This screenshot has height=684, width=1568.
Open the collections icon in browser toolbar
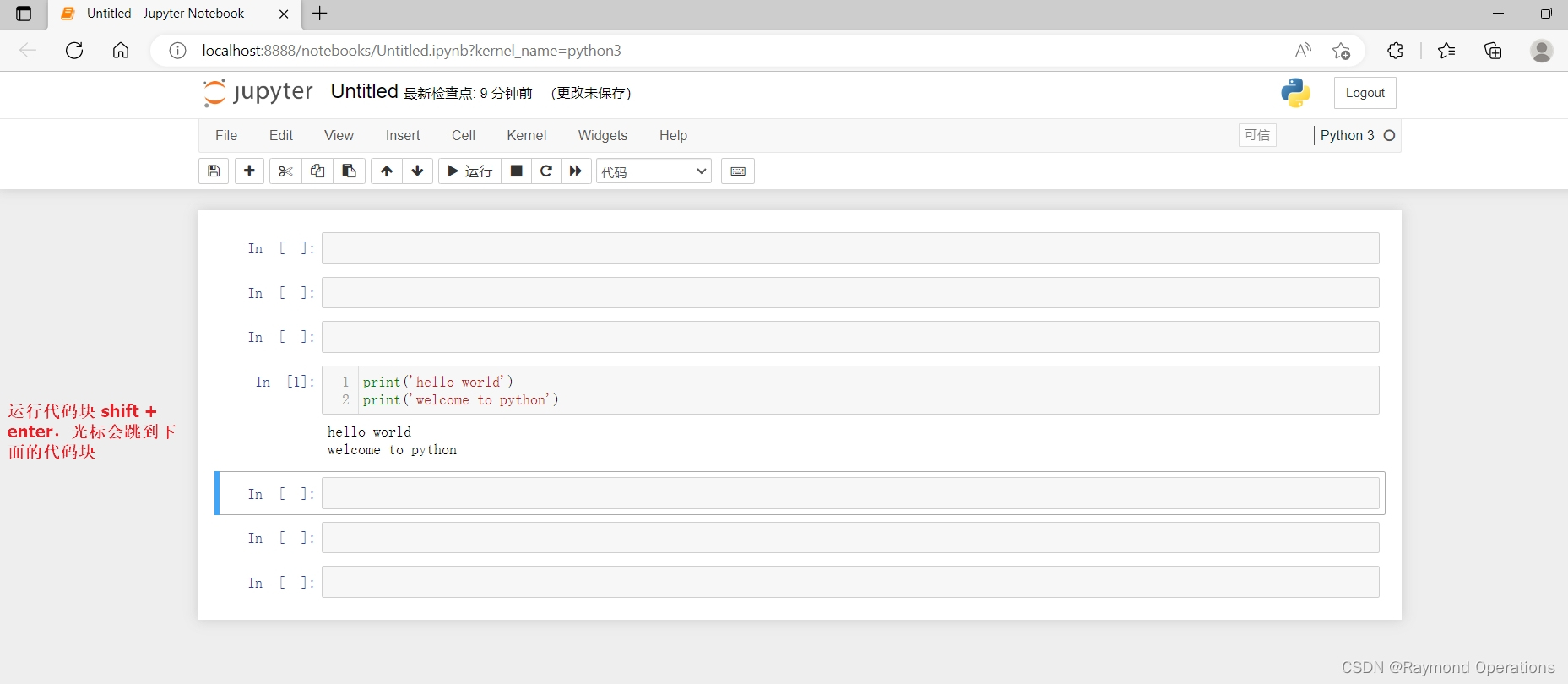tap(1493, 51)
